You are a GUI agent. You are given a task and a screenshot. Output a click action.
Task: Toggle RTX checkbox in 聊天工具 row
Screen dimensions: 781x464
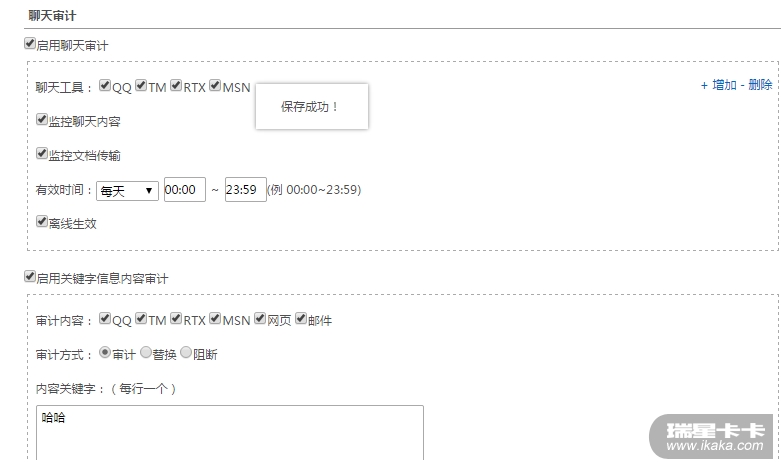coord(176,86)
